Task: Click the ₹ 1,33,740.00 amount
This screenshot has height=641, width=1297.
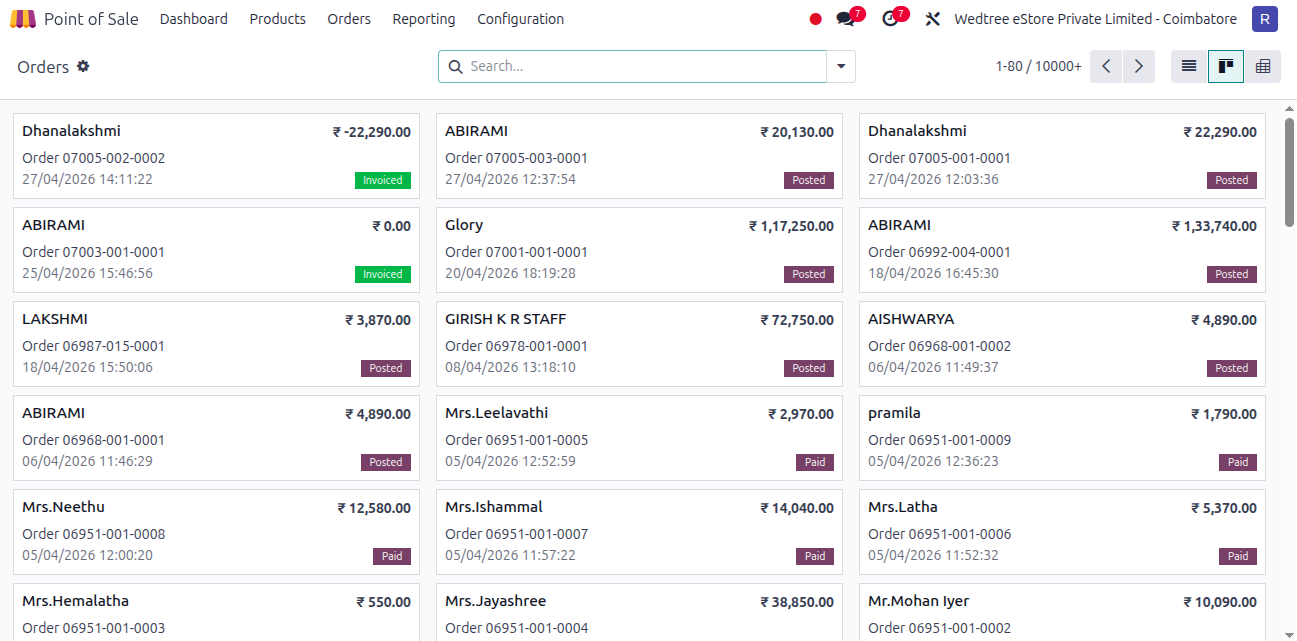Action: pyautogui.click(x=1214, y=226)
